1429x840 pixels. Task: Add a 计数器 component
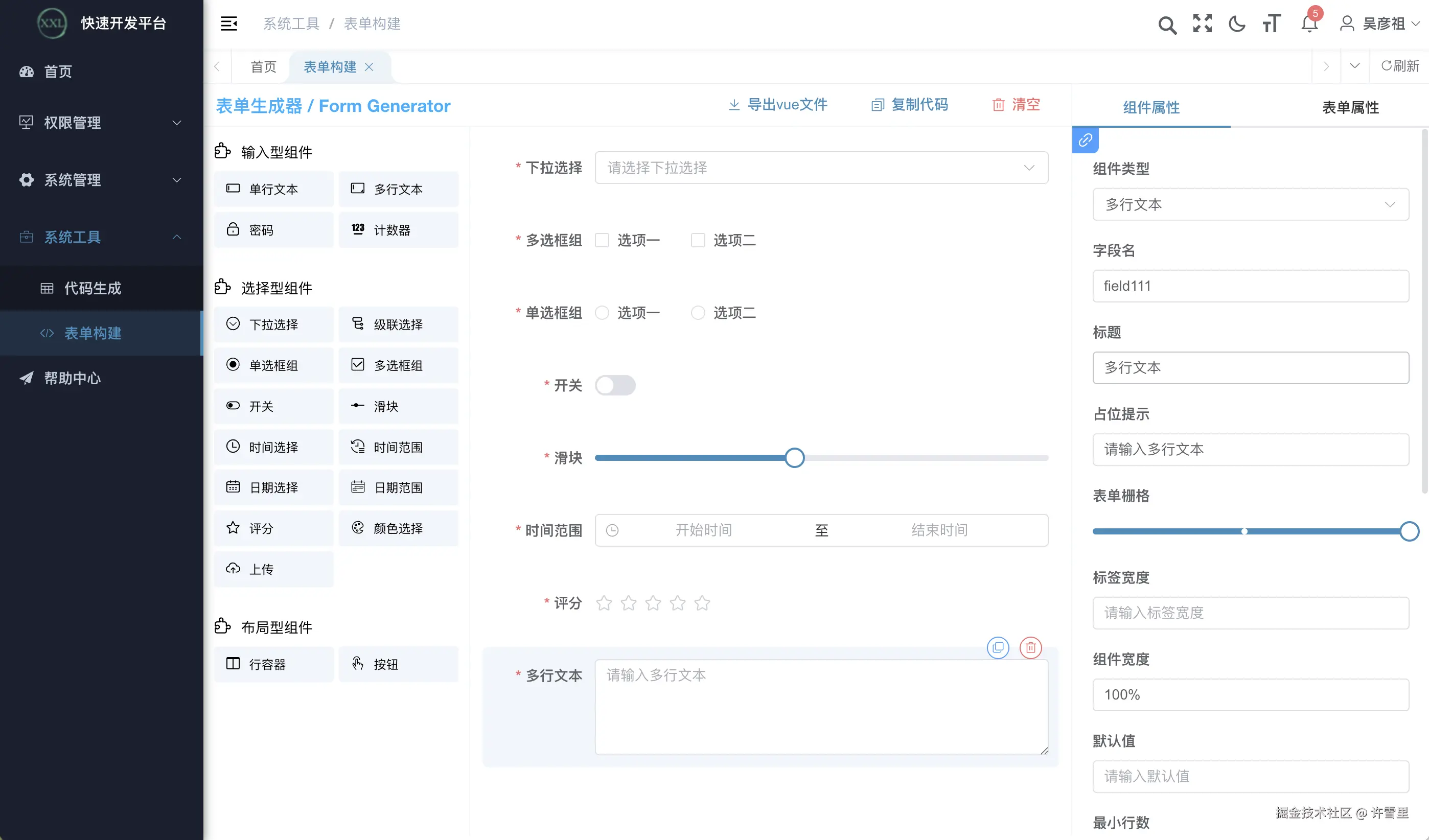click(x=399, y=229)
